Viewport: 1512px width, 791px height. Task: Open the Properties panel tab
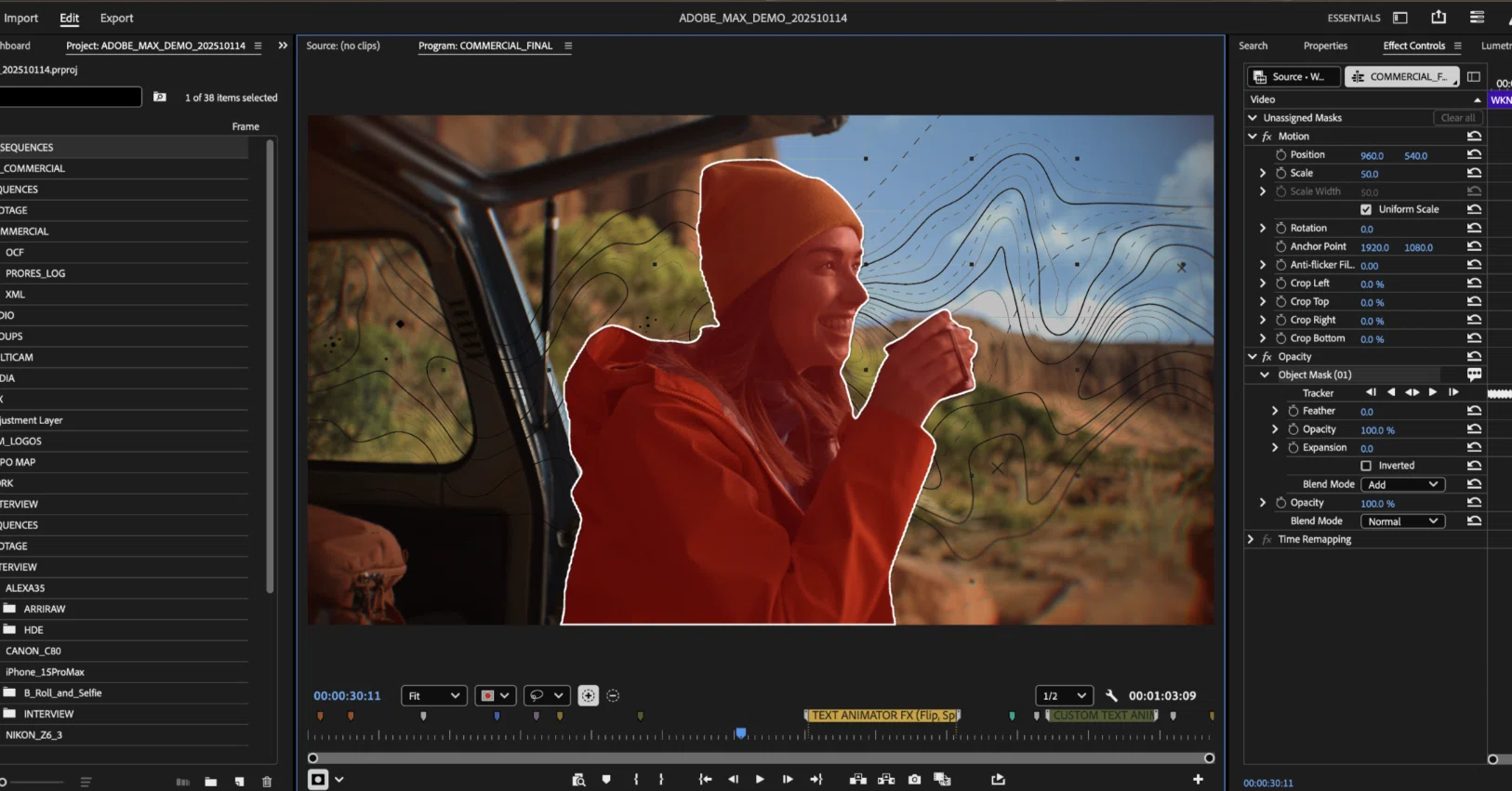tap(1325, 46)
